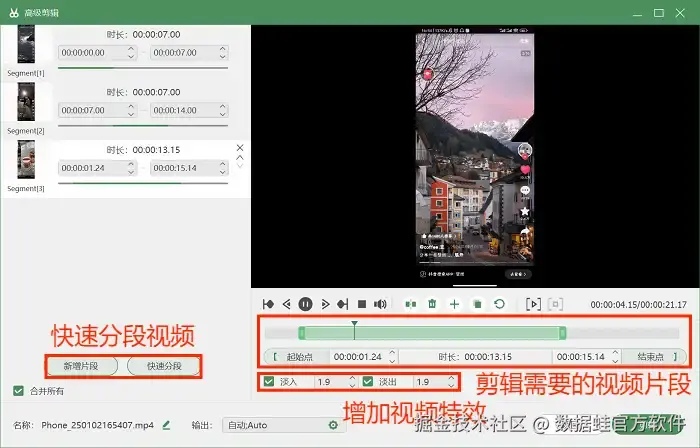The width and height of the screenshot is (700, 448).
Task: Click the app logo in title bar
Action: click(x=14, y=12)
